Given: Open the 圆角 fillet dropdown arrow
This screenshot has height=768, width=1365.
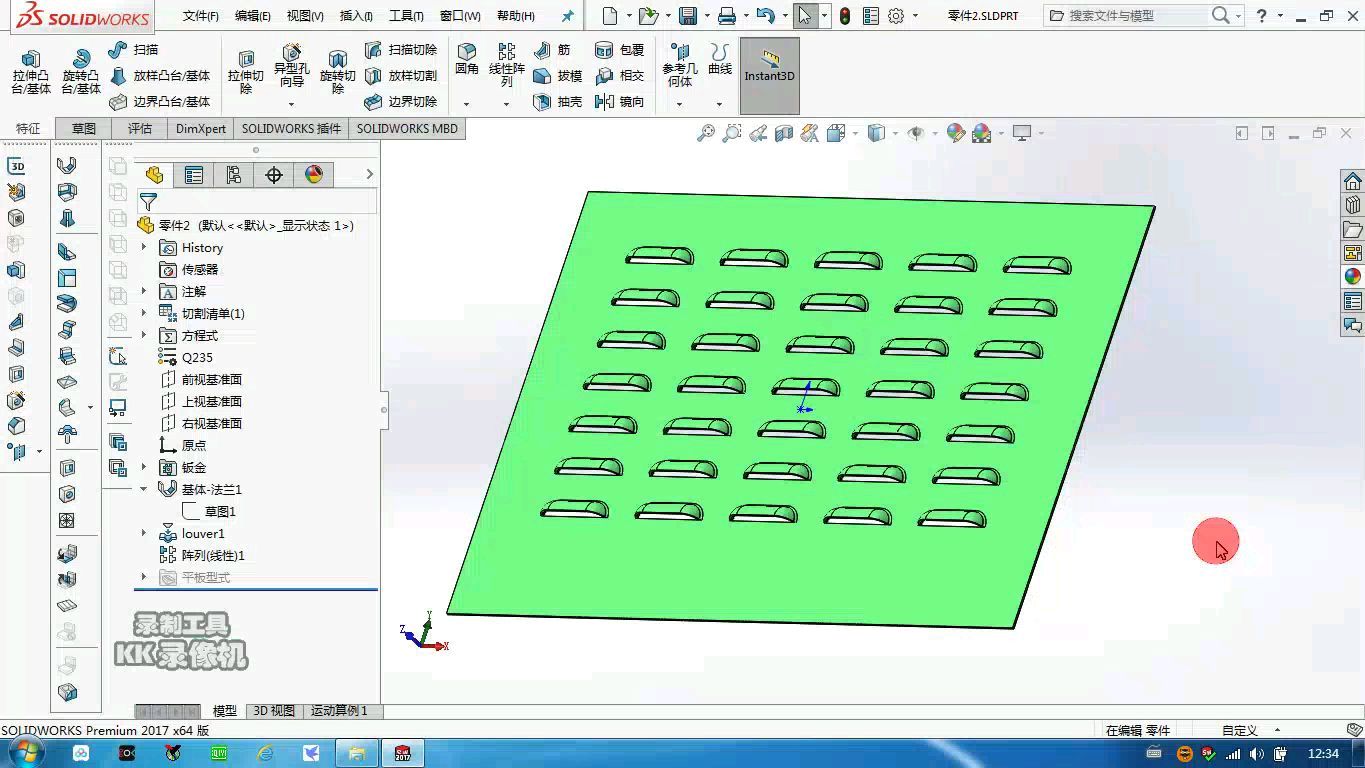Looking at the screenshot, I should [466, 104].
